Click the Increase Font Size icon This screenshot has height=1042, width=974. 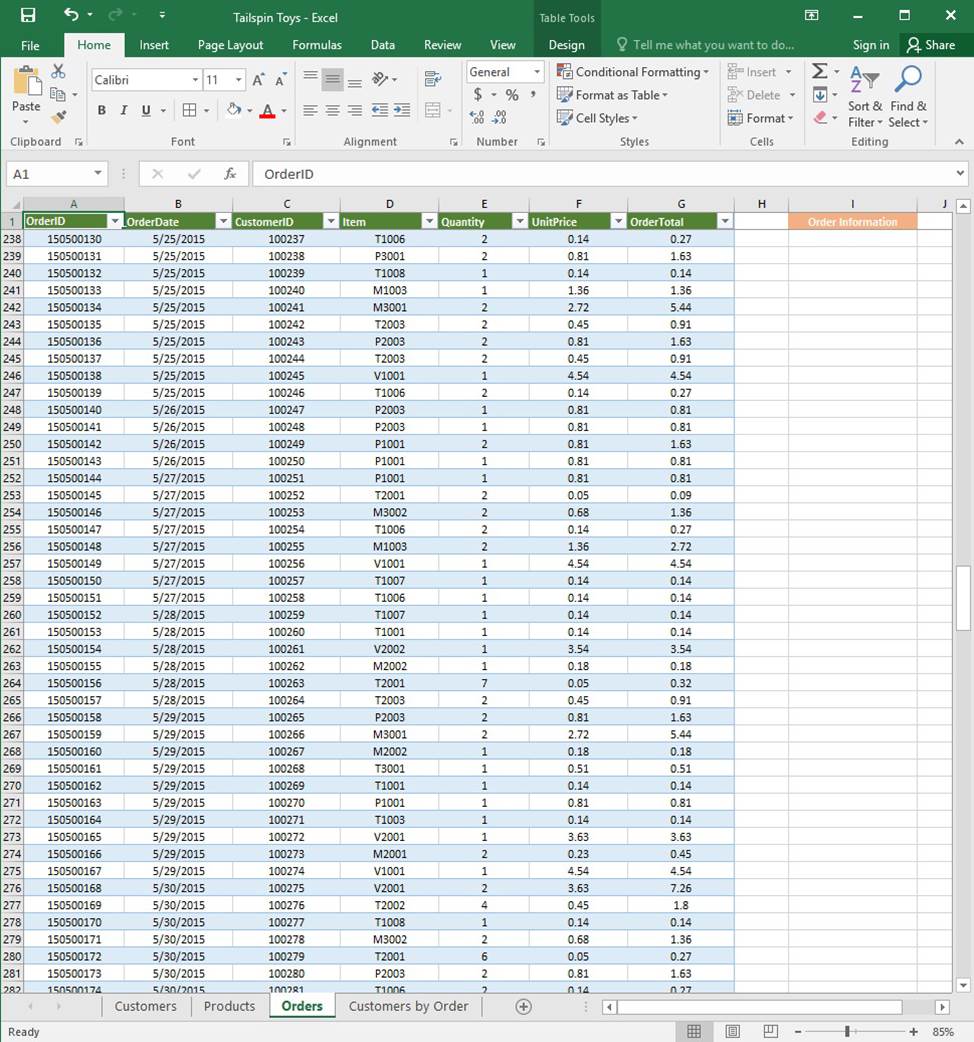coord(258,80)
